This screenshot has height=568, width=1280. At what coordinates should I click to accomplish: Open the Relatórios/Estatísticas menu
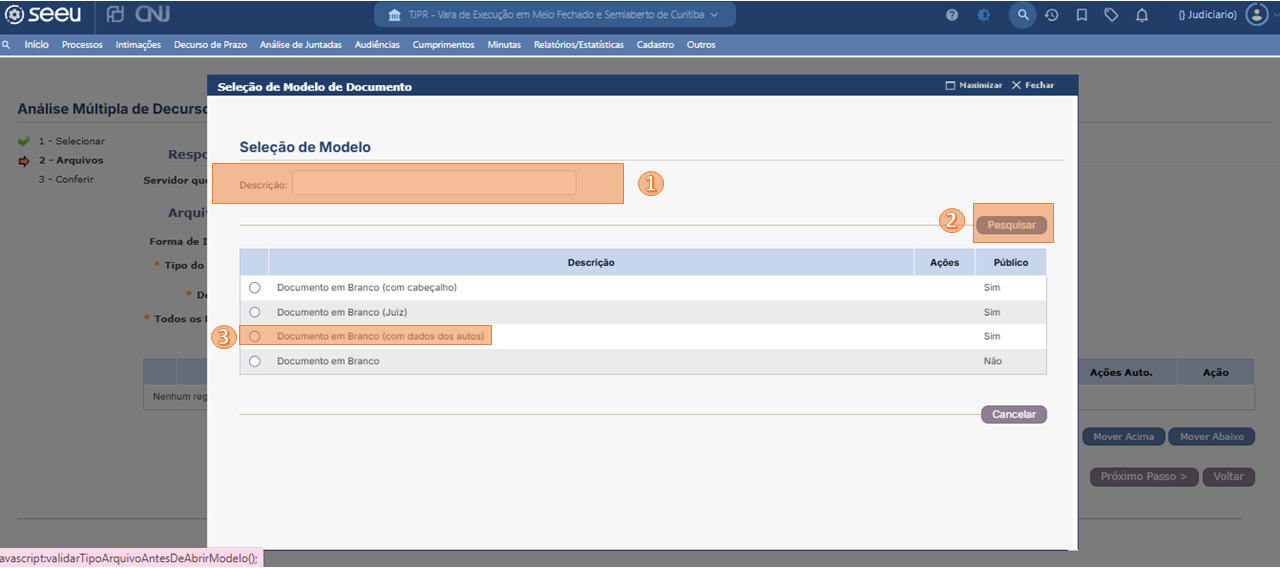[x=578, y=45]
